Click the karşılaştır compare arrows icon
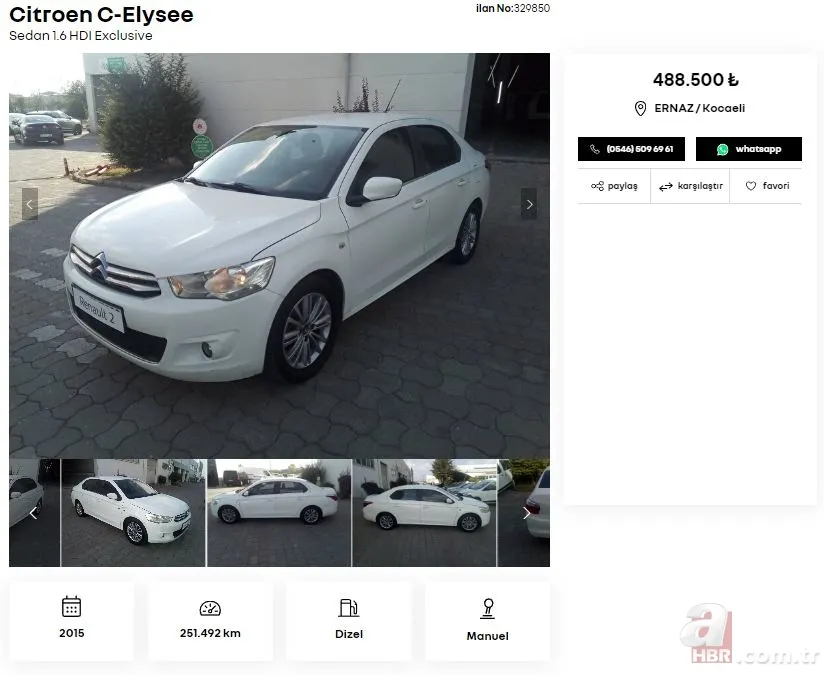Viewport: 824px width, 676px height. click(x=667, y=185)
